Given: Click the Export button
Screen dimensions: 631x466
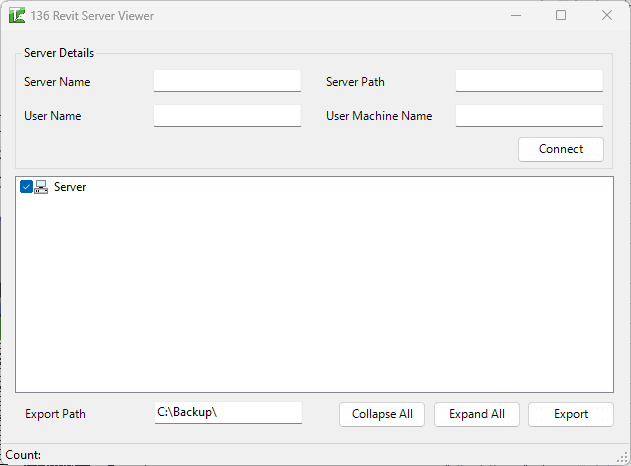Looking at the screenshot, I should (x=571, y=414).
